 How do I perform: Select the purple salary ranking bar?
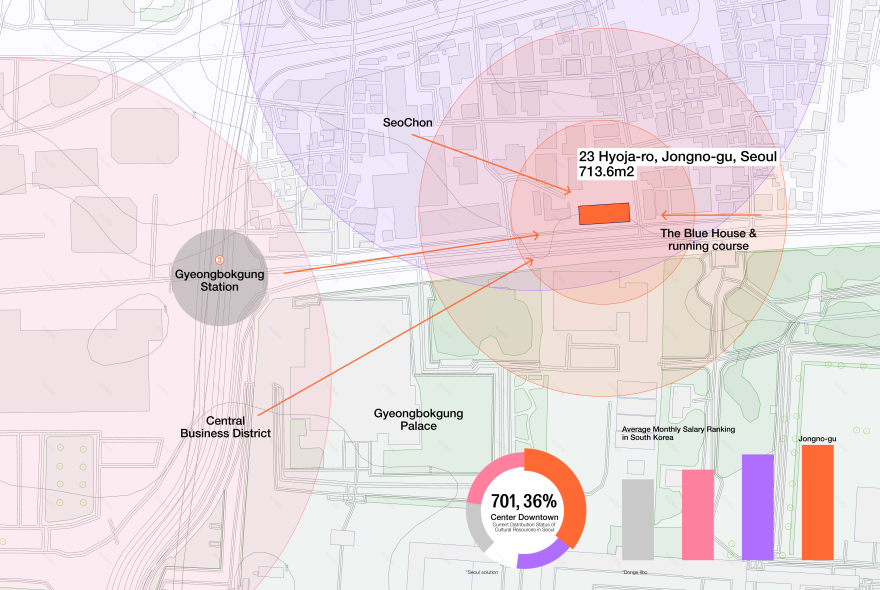point(757,507)
